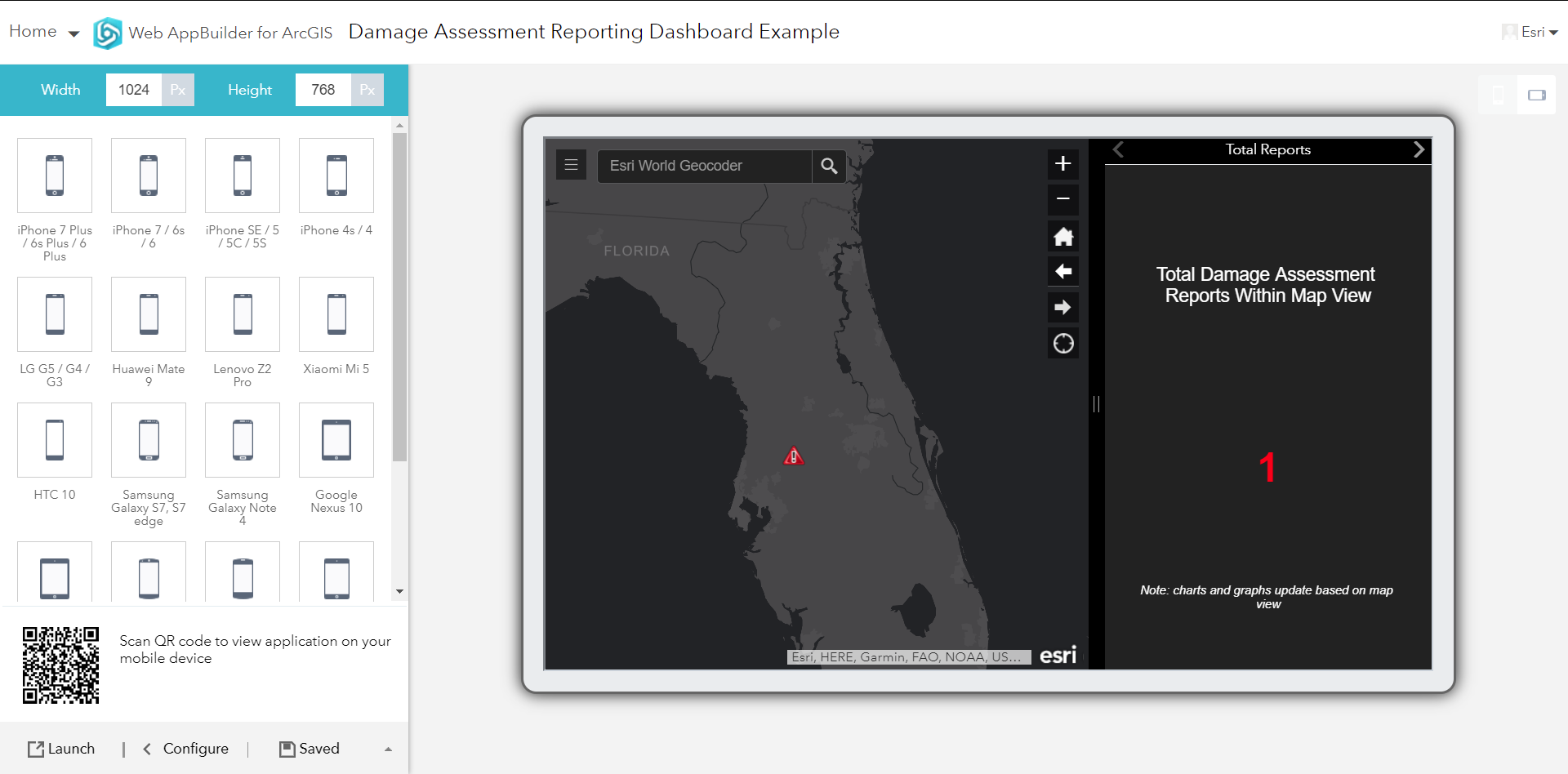The width and height of the screenshot is (1568, 774).
Task: Click the Launch button
Action: click(x=61, y=749)
